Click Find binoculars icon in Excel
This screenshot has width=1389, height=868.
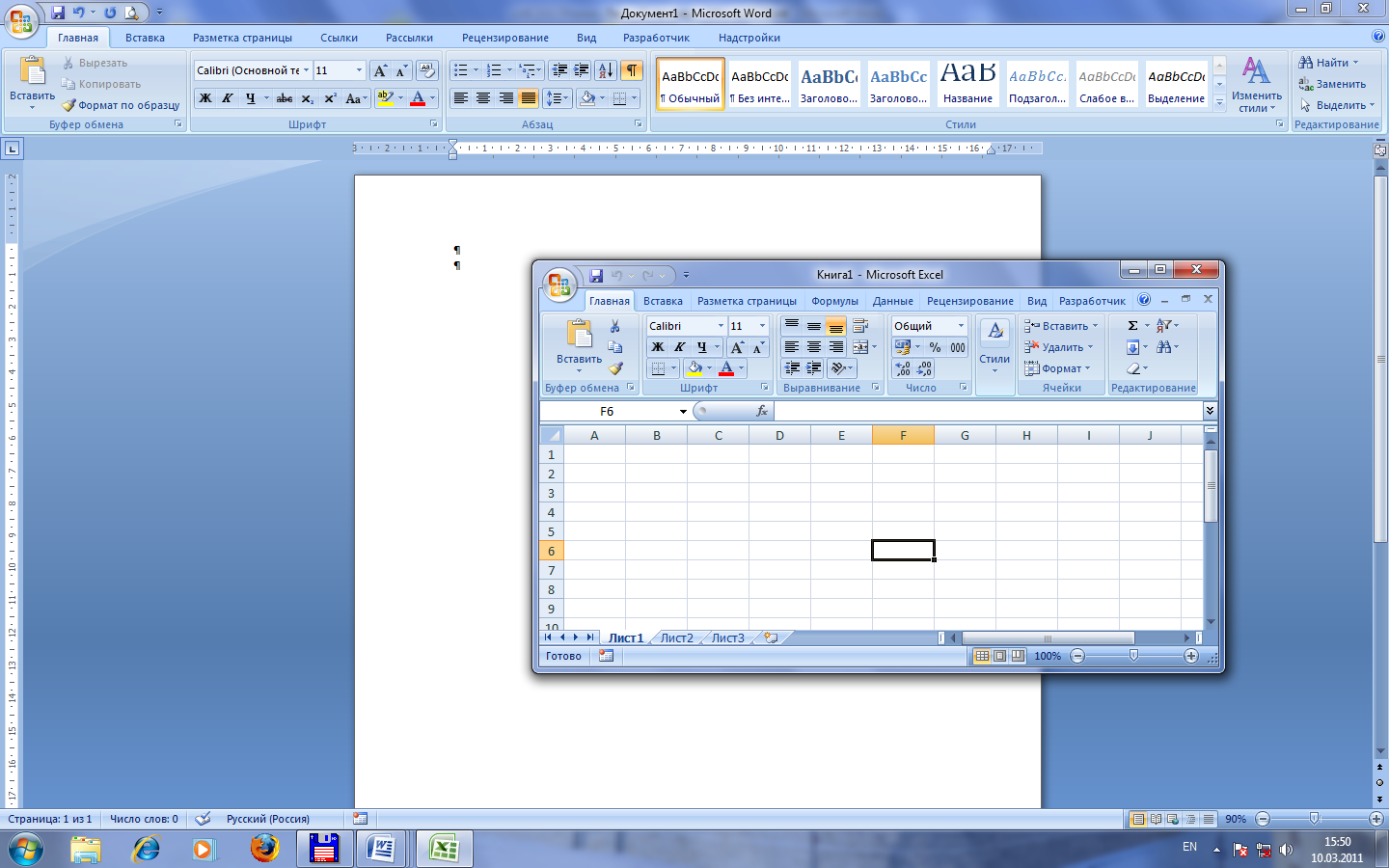coord(1164,347)
